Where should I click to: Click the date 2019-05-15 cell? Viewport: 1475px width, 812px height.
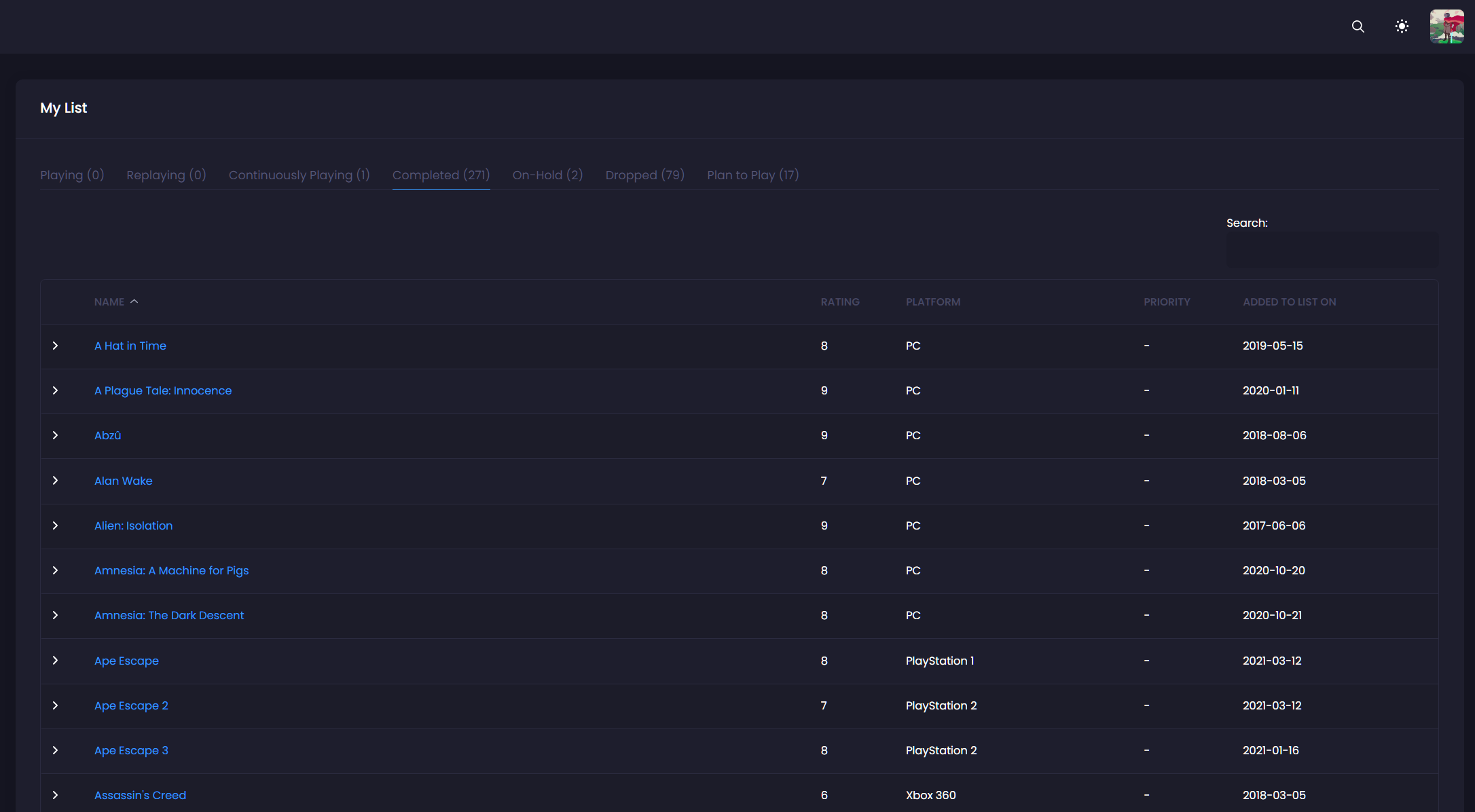(x=1273, y=346)
